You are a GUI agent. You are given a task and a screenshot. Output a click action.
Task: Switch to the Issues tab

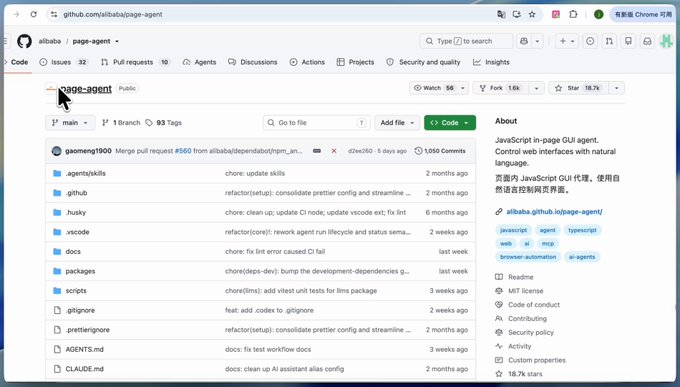(63, 62)
